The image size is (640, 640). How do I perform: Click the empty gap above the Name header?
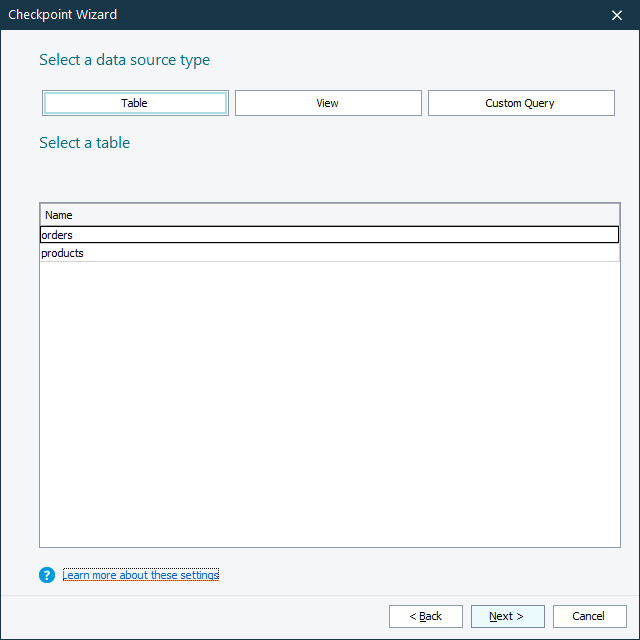coord(330,180)
